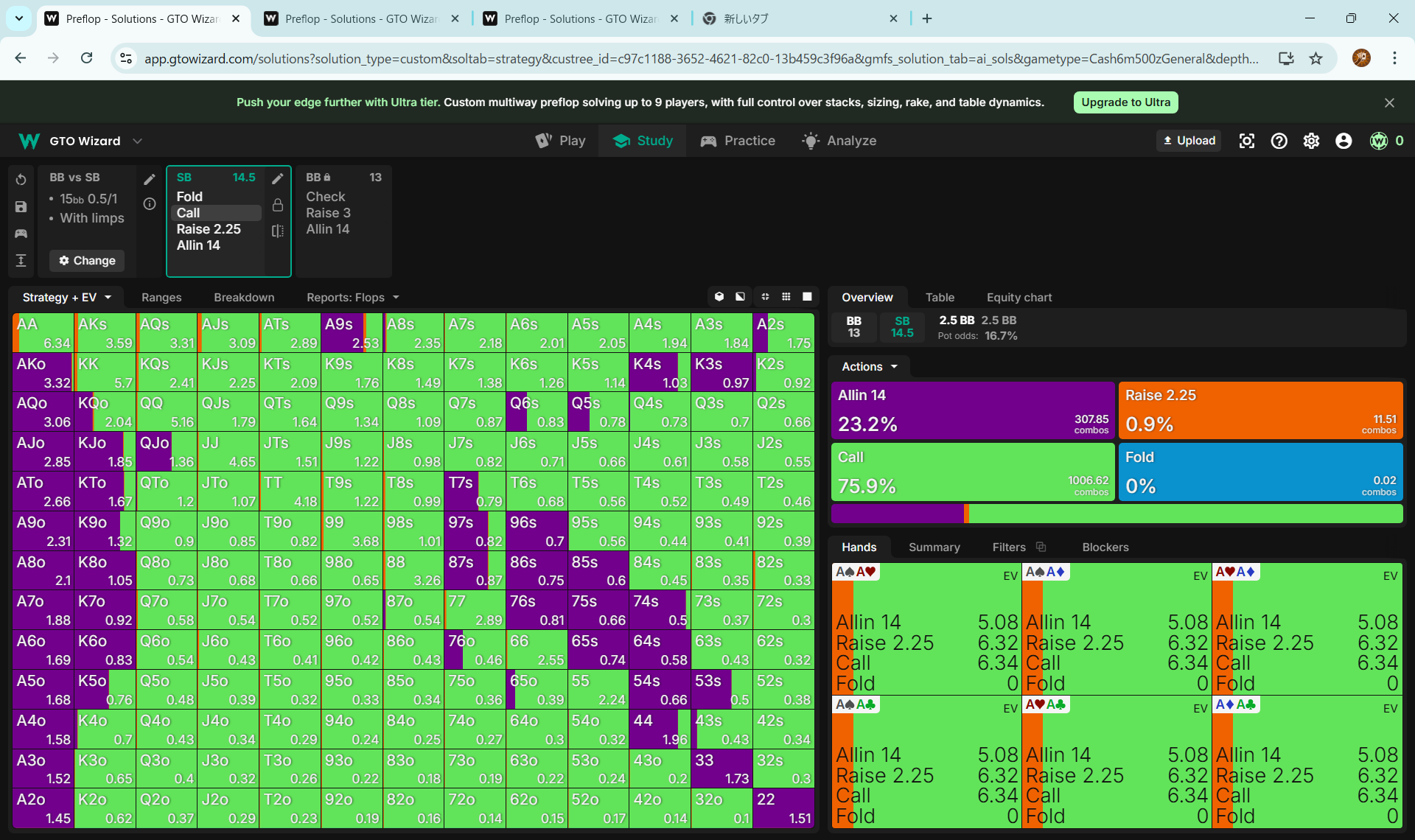Switch to the Equity chart tab

[1019, 298]
